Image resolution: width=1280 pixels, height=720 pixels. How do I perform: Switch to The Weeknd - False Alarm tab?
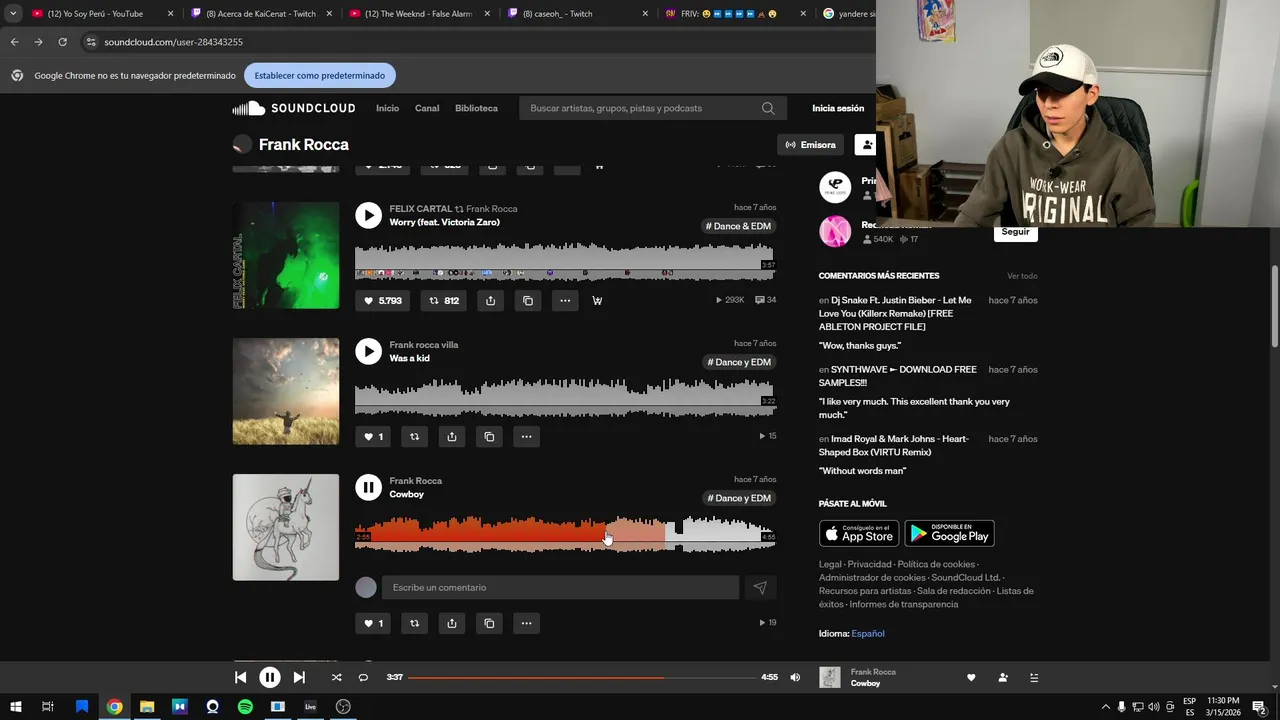(418, 14)
